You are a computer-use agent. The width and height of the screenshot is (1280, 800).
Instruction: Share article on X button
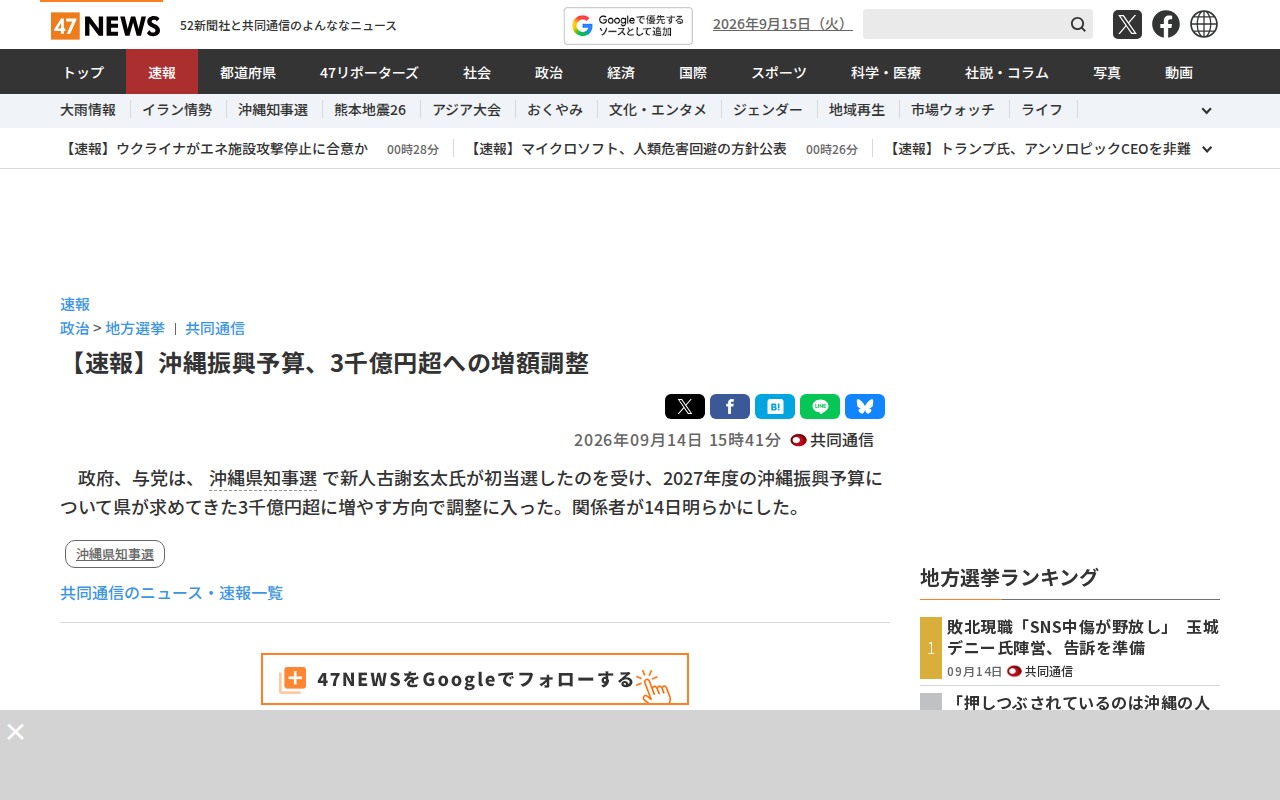(x=685, y=407)
